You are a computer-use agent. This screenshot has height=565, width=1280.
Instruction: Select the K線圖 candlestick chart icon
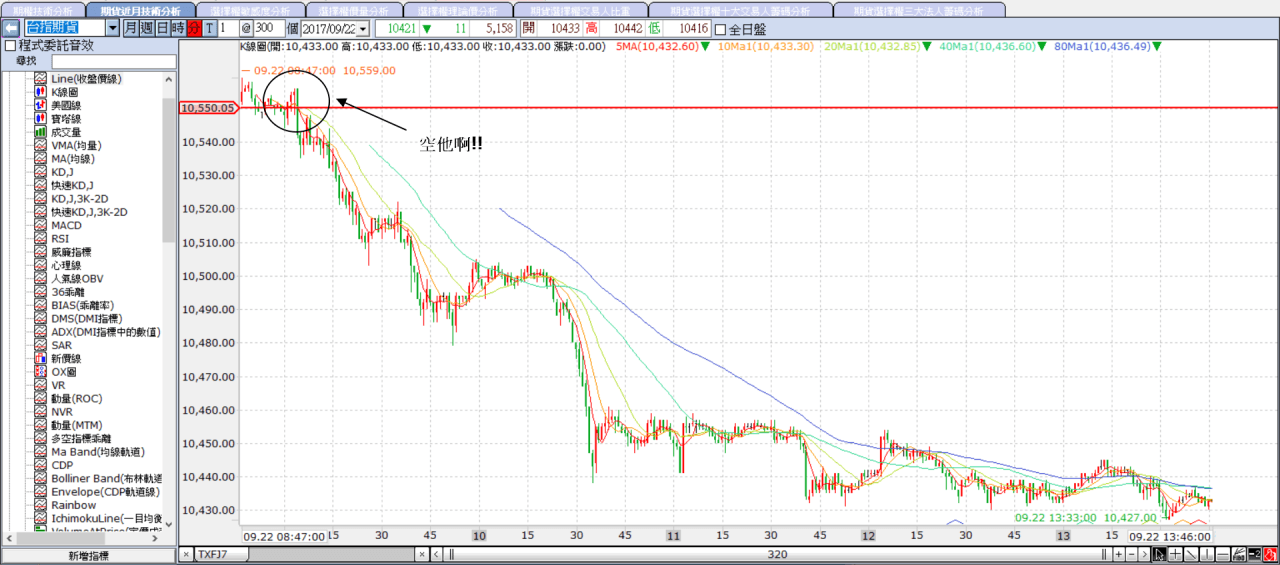point(41,92)
